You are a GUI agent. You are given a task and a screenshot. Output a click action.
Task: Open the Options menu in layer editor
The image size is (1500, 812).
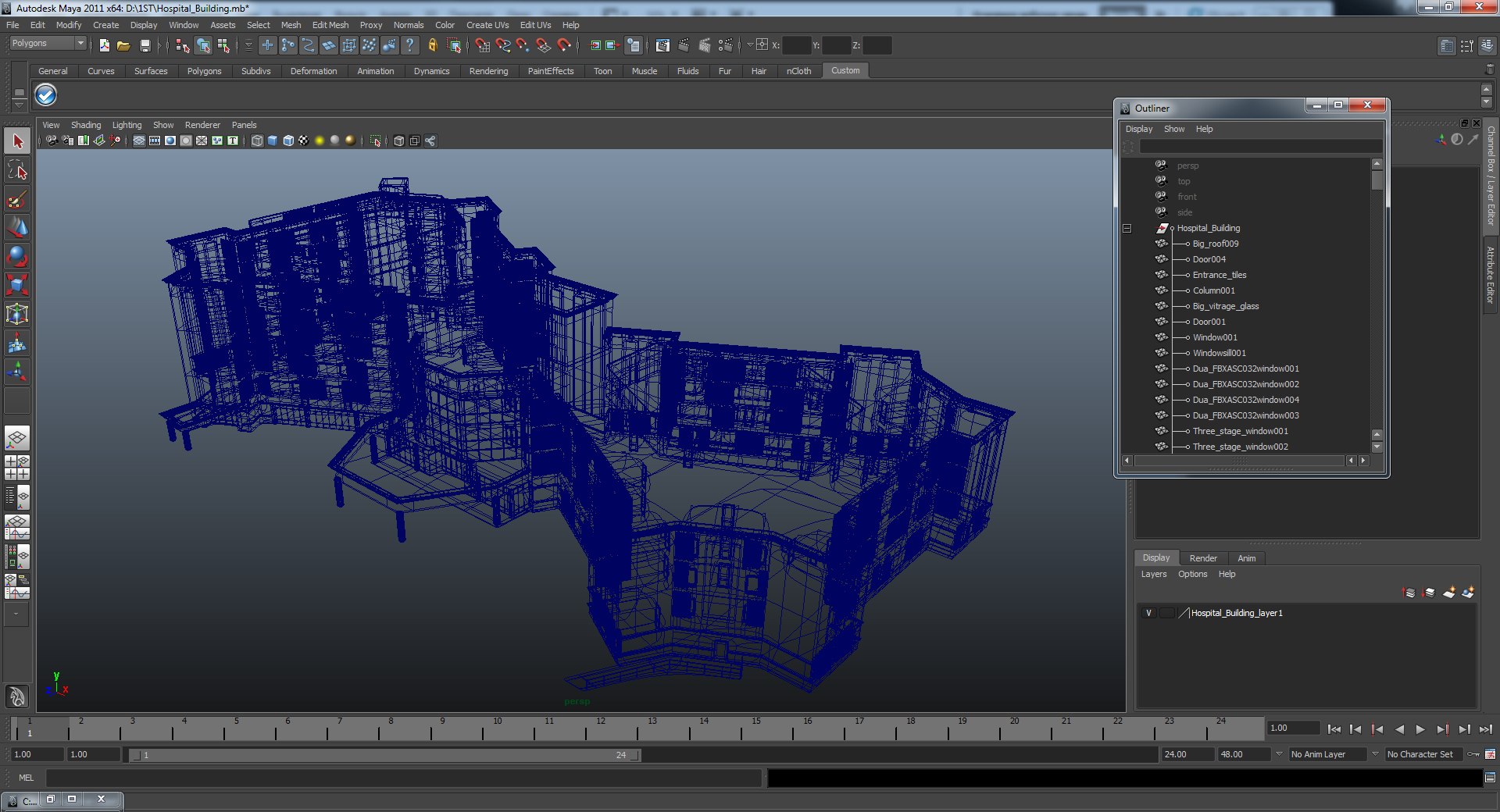tap(1193, 574)
